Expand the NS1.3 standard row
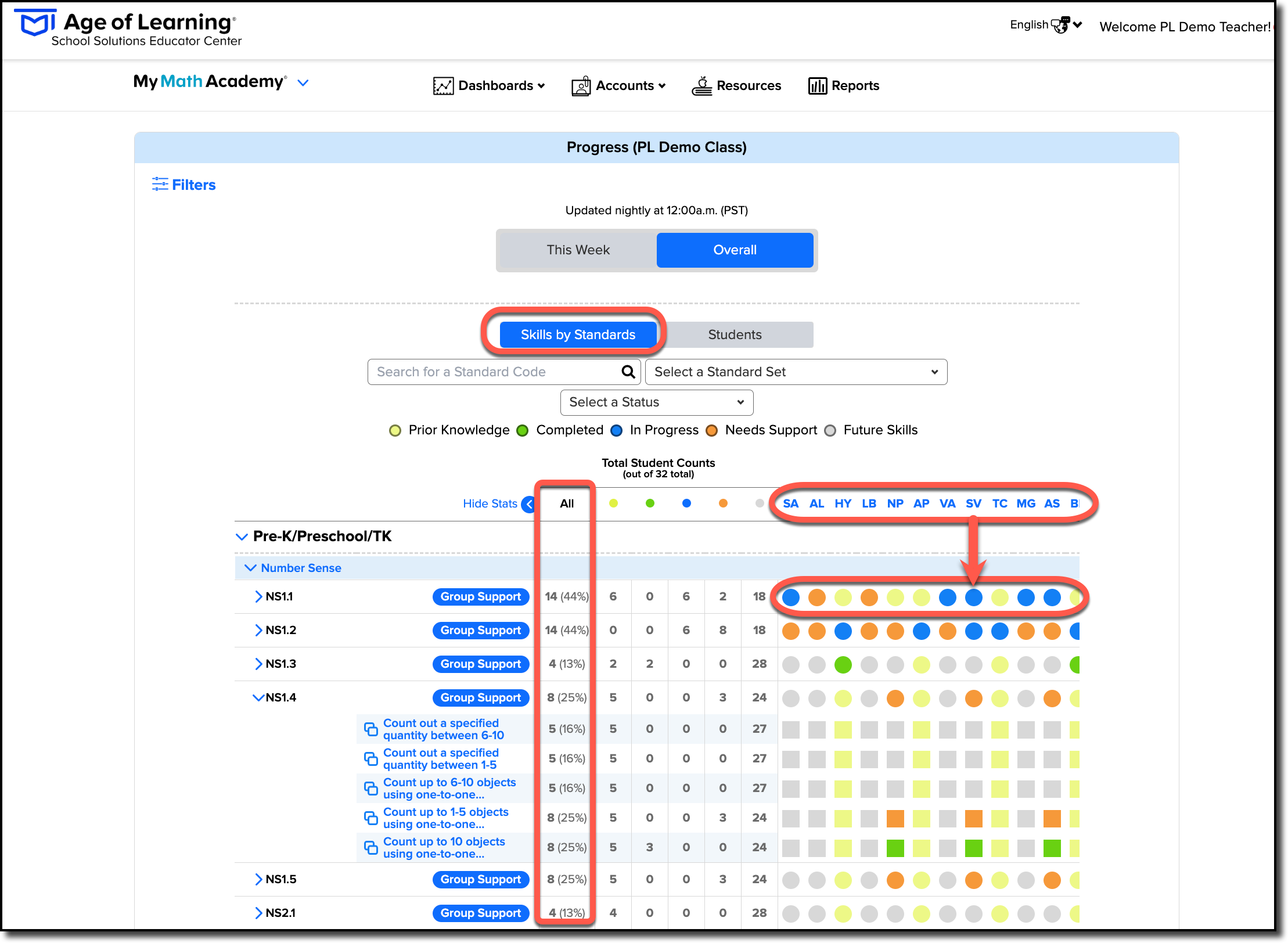The image size is (1288, 943). coord(258,664)
